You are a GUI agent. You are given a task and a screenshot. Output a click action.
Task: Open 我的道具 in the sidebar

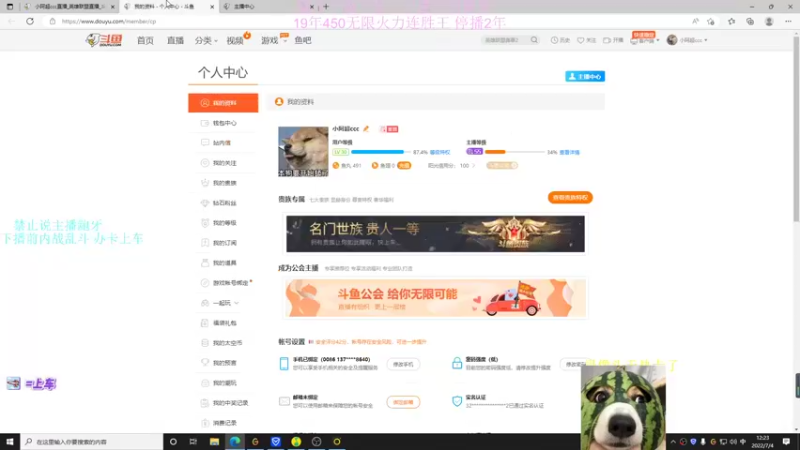(223, 263)
